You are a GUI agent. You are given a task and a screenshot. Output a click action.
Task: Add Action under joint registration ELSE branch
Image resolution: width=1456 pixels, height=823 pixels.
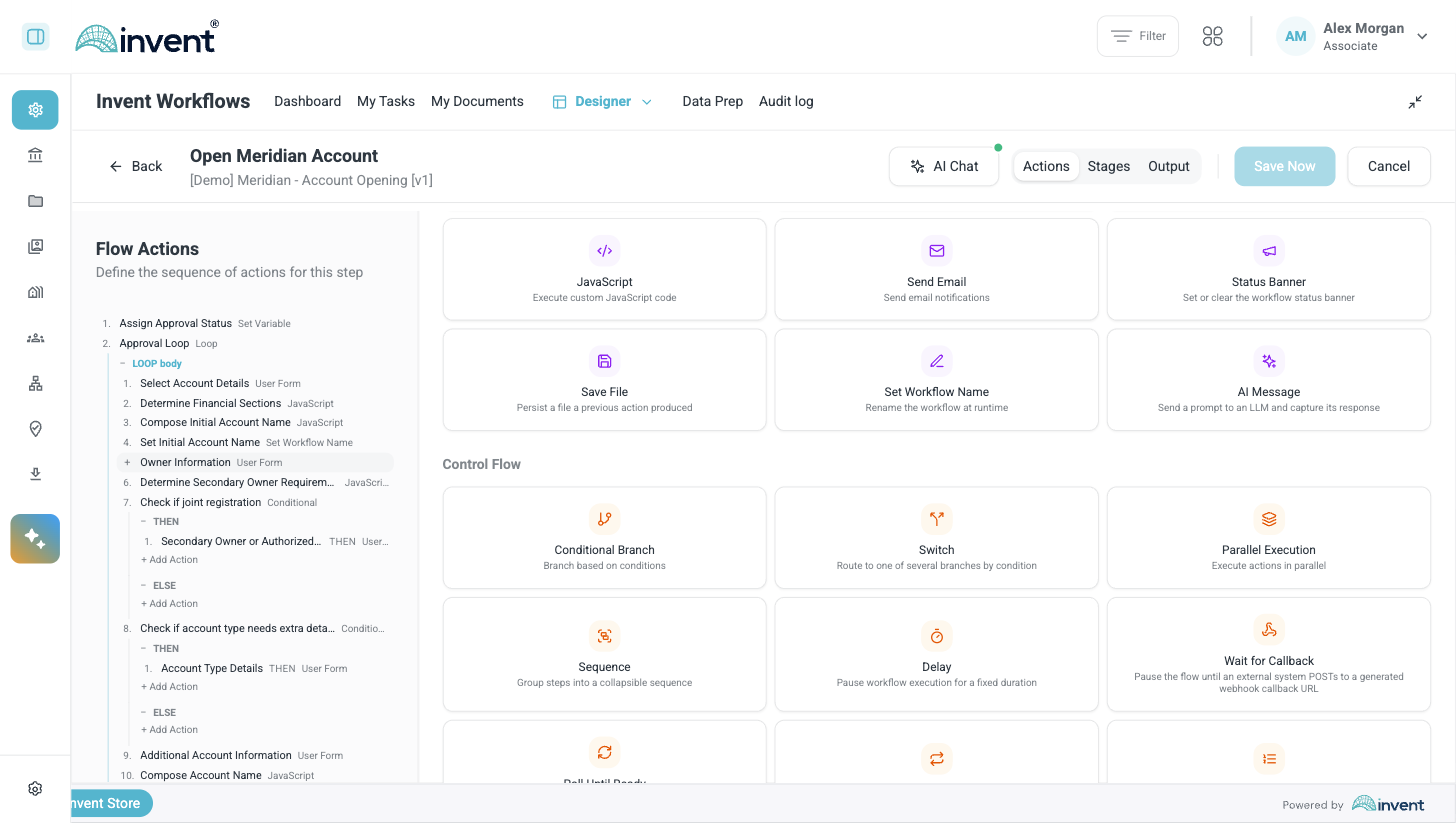click(169, 604)
